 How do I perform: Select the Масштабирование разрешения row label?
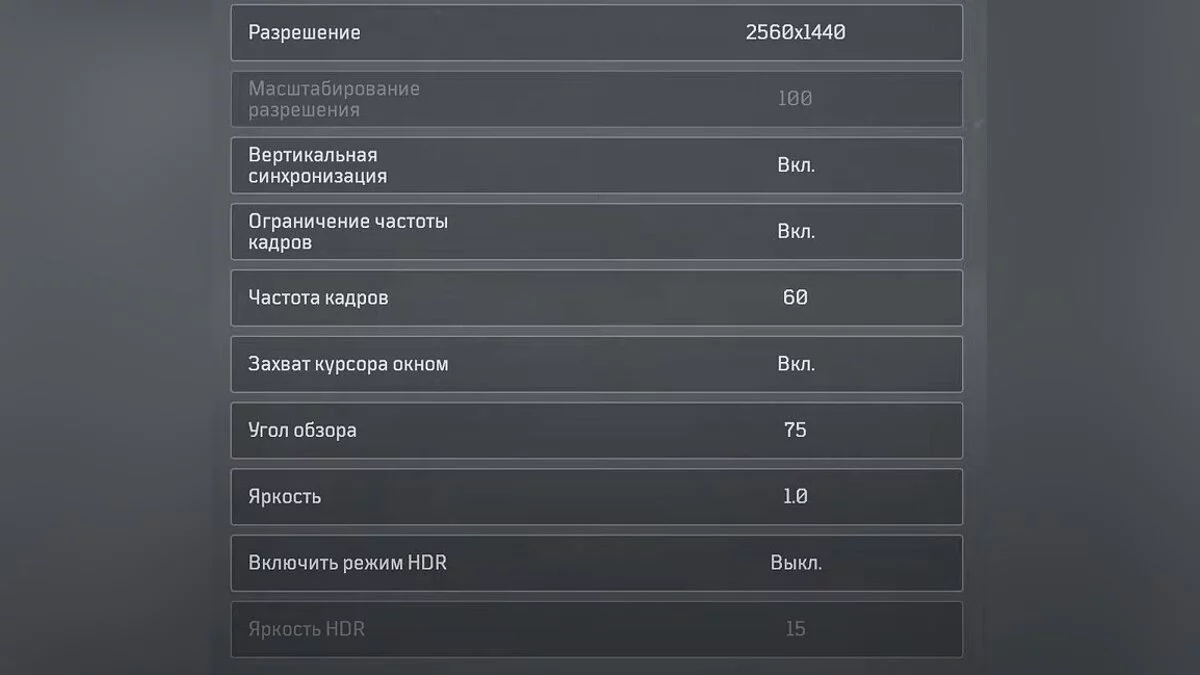[334, 99]
